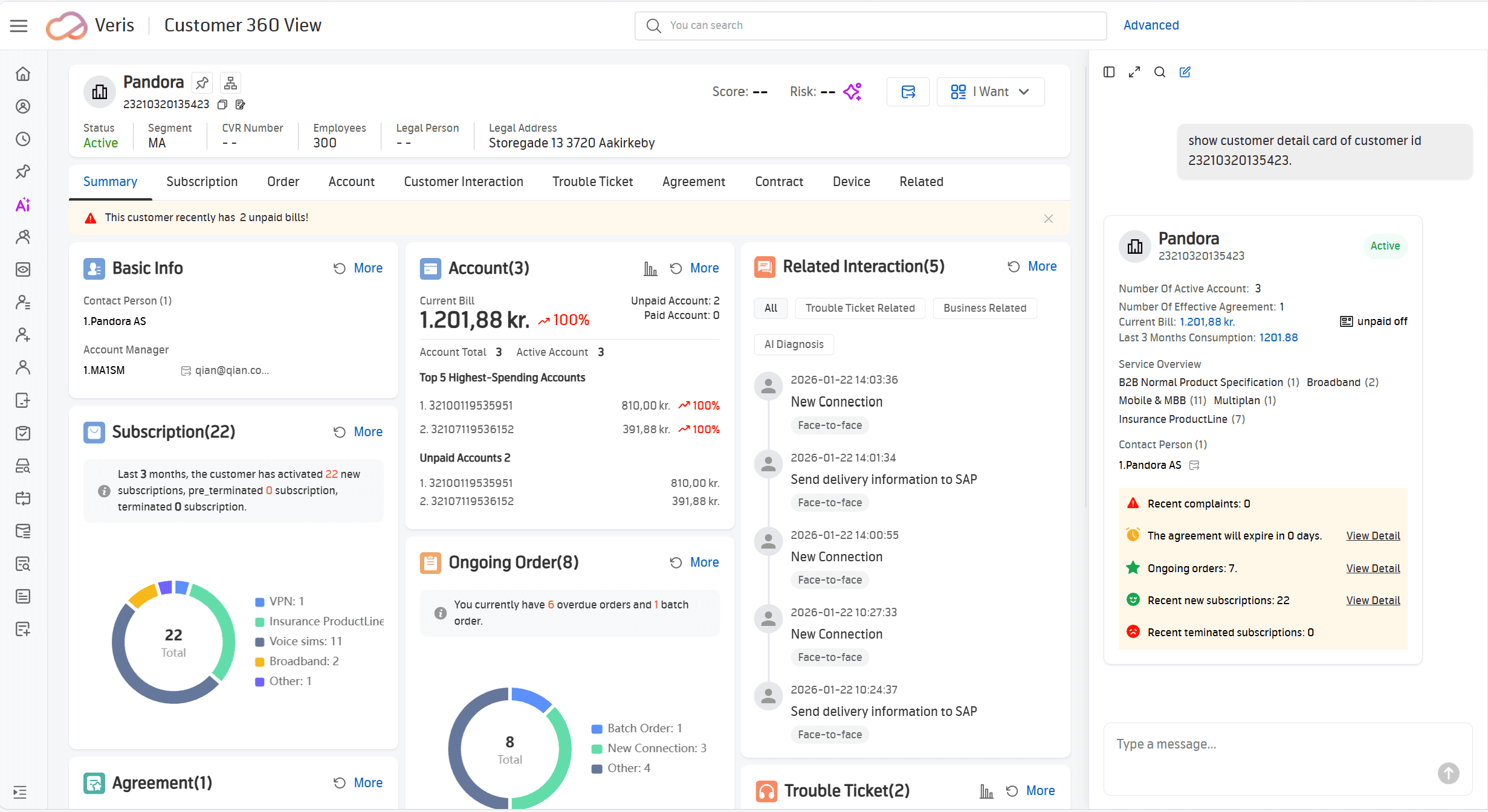Start a new chat with the edit icon
The image size is (1488, 812).
pos(1185,72)
